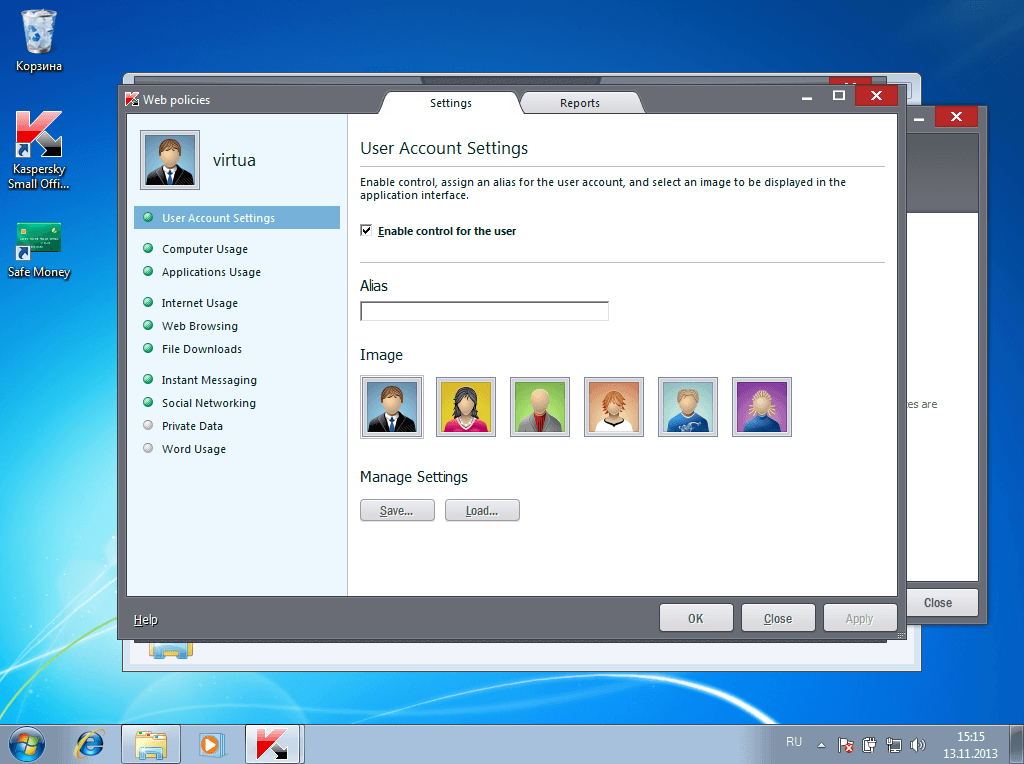Open Instant Messaging section
The height and width of the screenshot is (764, 1024).
tap(209, 380)
